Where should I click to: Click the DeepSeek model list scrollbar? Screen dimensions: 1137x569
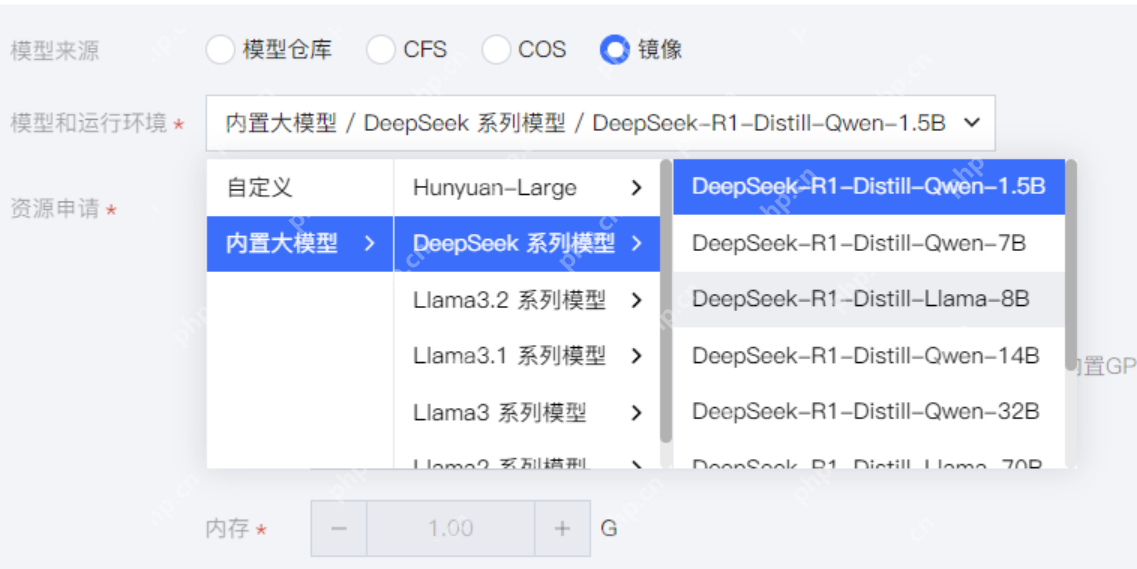[x=1070, y=265]
